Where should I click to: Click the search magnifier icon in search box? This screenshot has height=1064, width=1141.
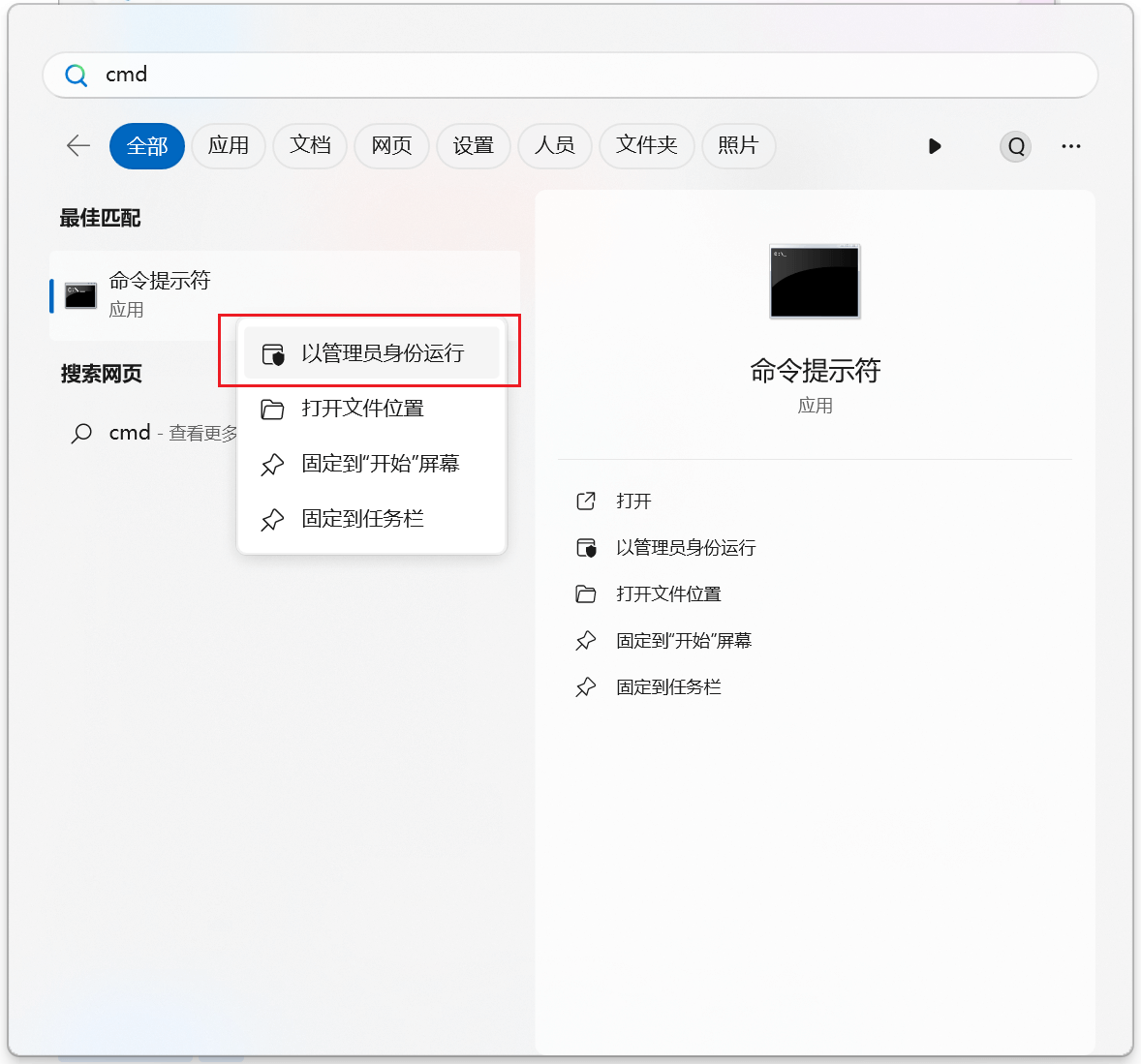76,75
